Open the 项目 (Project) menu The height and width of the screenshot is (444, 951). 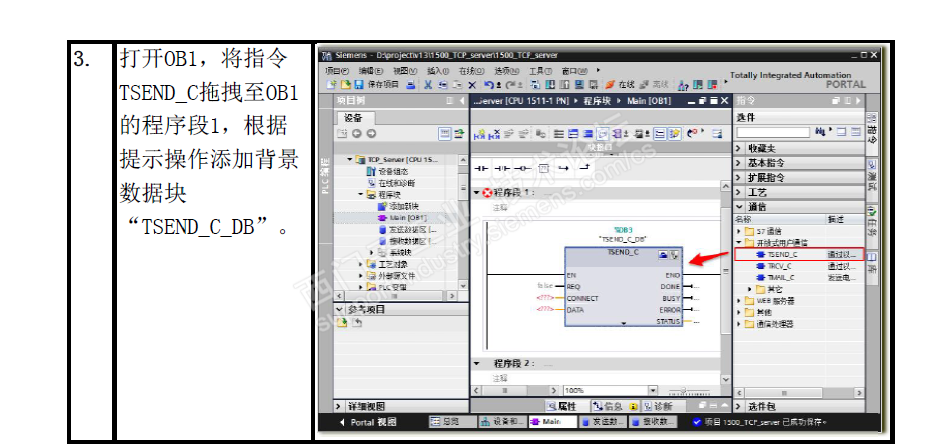pyautogui.click(x=337, y=71)
